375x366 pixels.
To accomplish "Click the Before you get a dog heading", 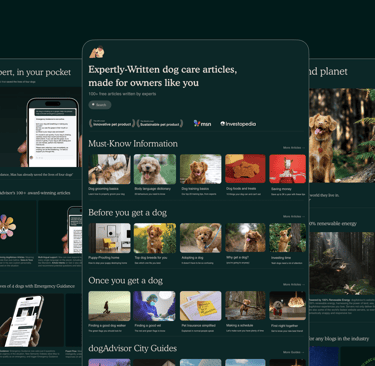I will (127, 213).
